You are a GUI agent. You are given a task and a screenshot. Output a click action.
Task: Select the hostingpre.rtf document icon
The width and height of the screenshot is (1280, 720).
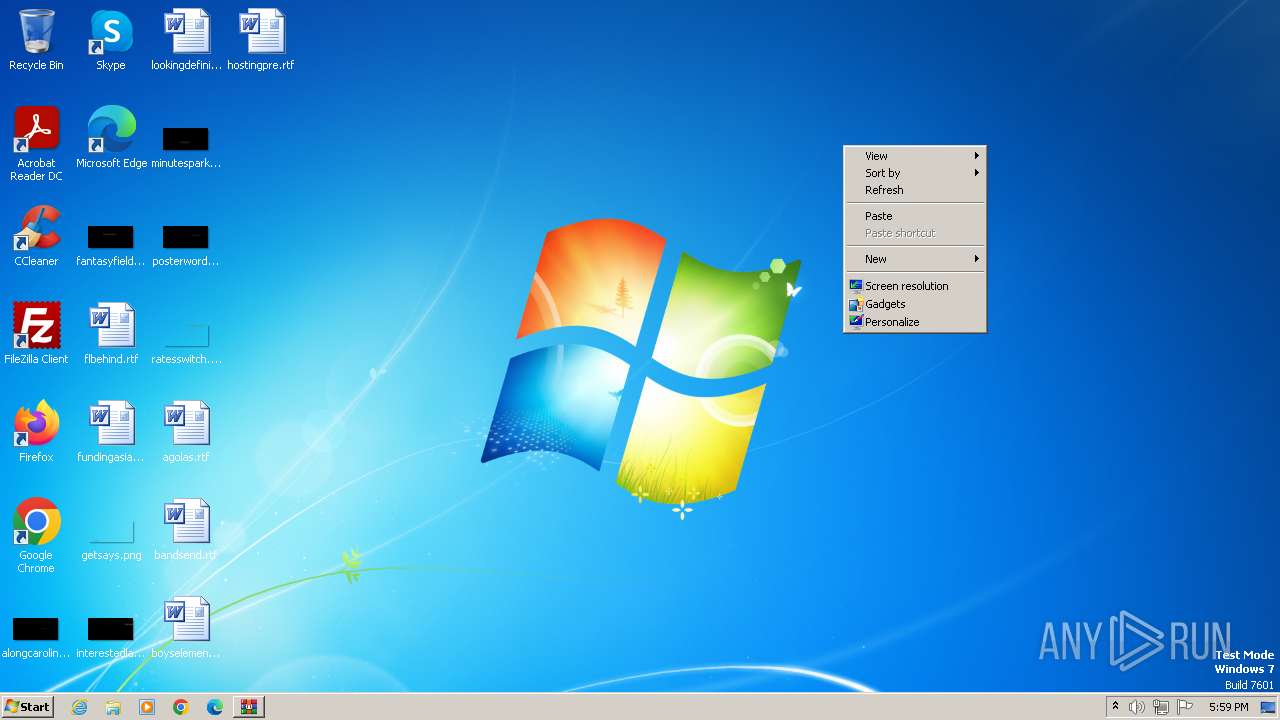(x=261, y=40)
